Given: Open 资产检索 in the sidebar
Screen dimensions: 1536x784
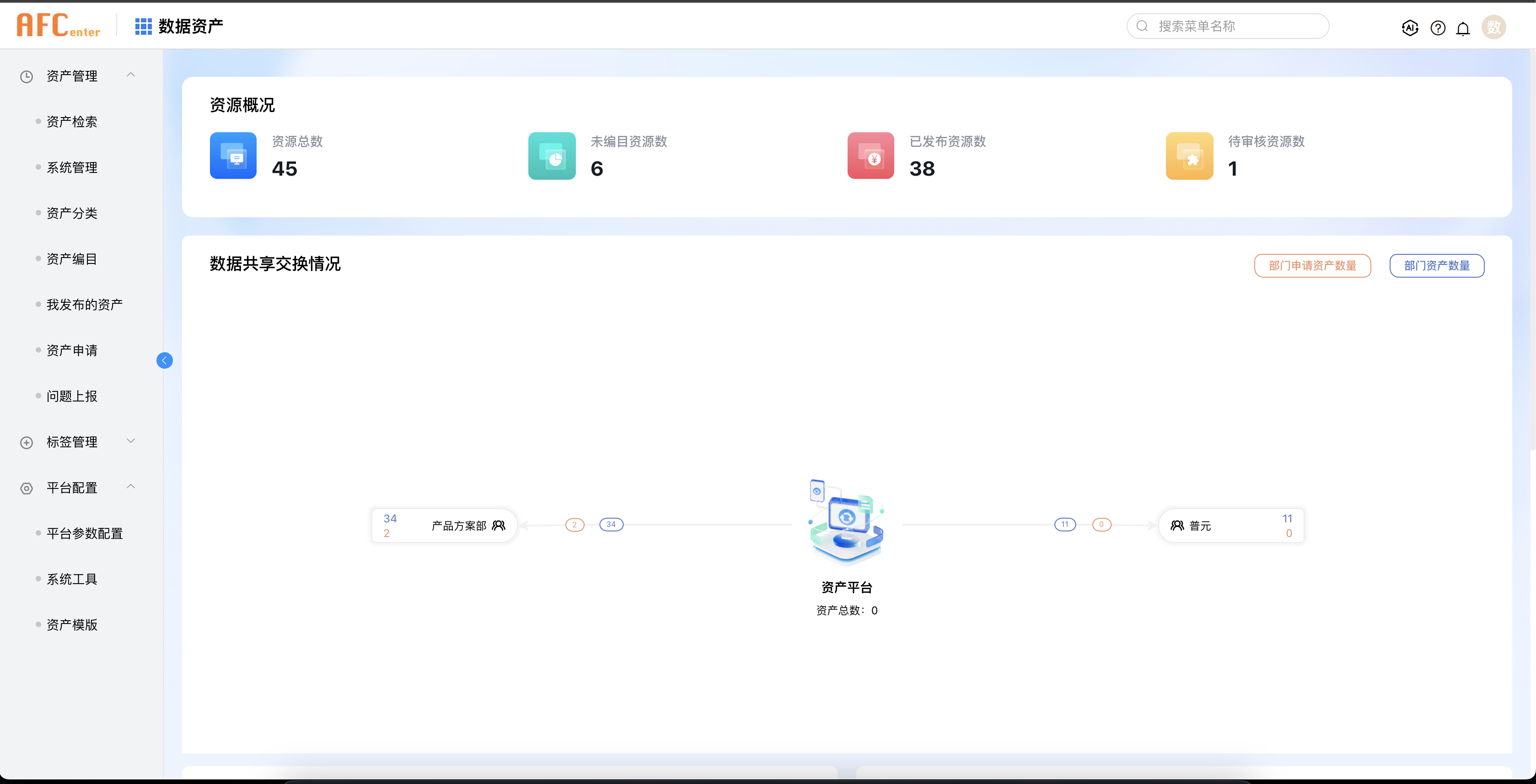Looking at the screenshot, I should point(71,122).
